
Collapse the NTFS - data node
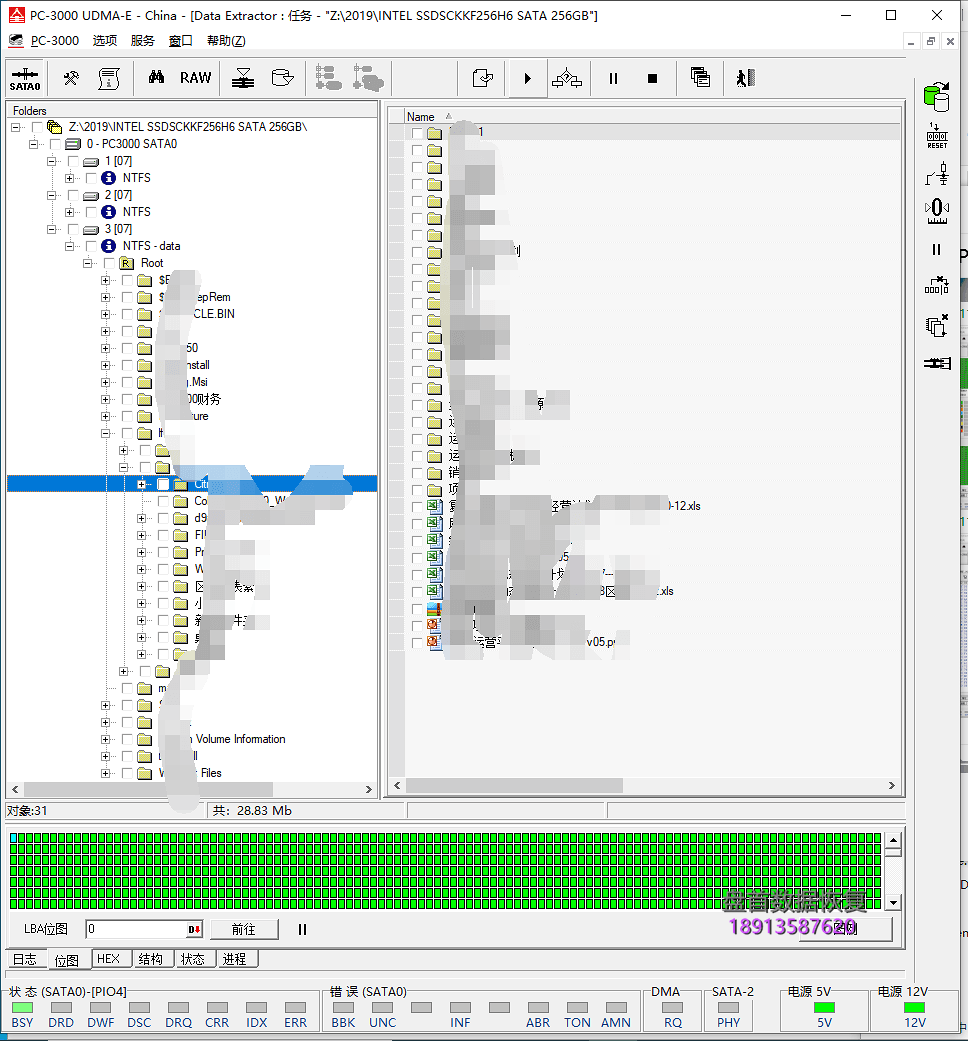coord(69,246)
